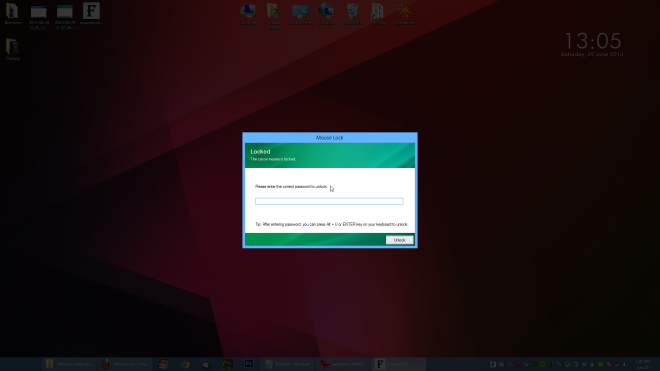Open the blue-white app icon after Chrome

click(x=206, y=364)
